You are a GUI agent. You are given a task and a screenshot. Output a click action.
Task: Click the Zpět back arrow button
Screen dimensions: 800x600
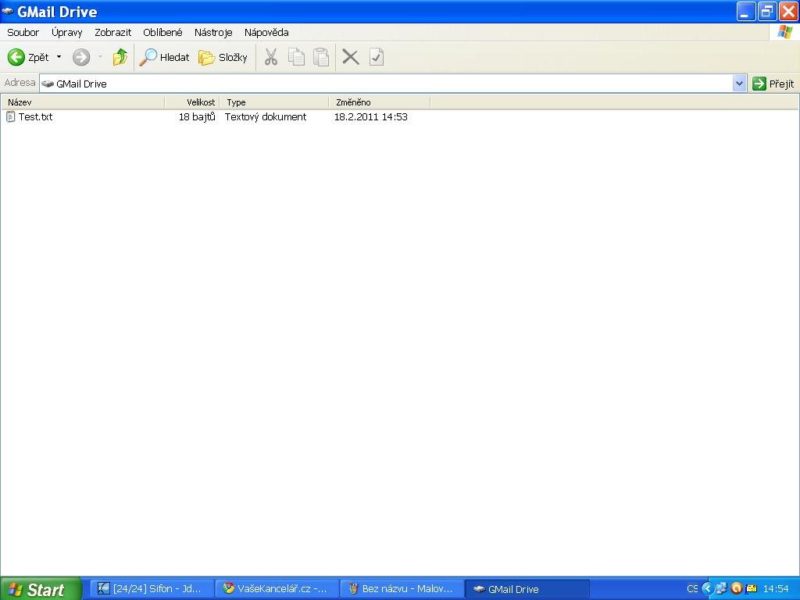[28, 57]
